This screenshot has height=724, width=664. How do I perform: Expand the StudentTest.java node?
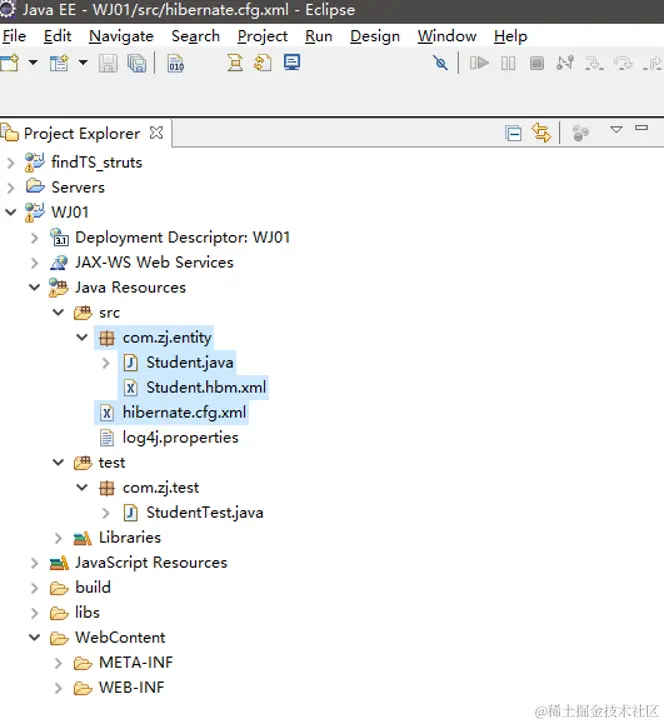pos(106,513)
